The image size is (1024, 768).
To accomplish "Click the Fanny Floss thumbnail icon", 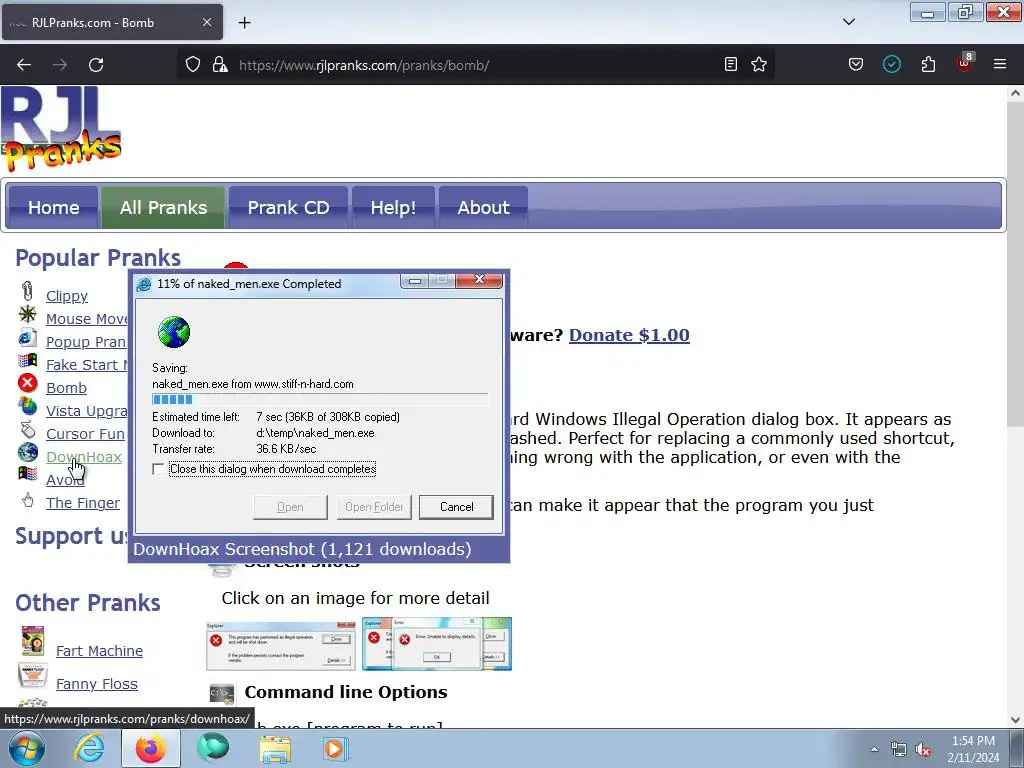I will click(x=33, y=675).
